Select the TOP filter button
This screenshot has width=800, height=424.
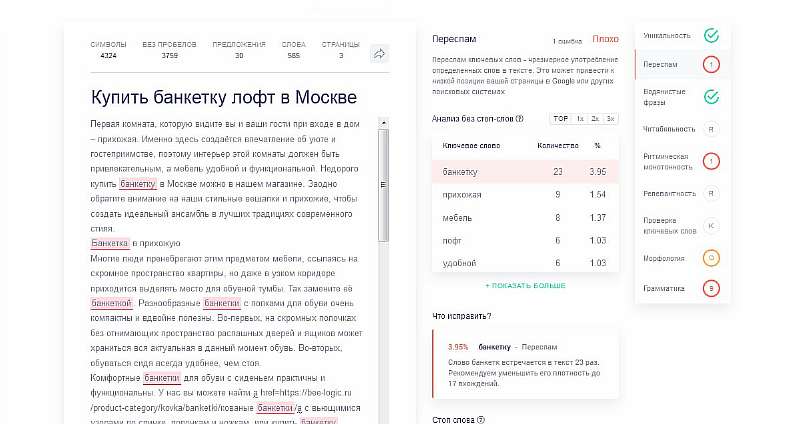(x=560, y=118)
